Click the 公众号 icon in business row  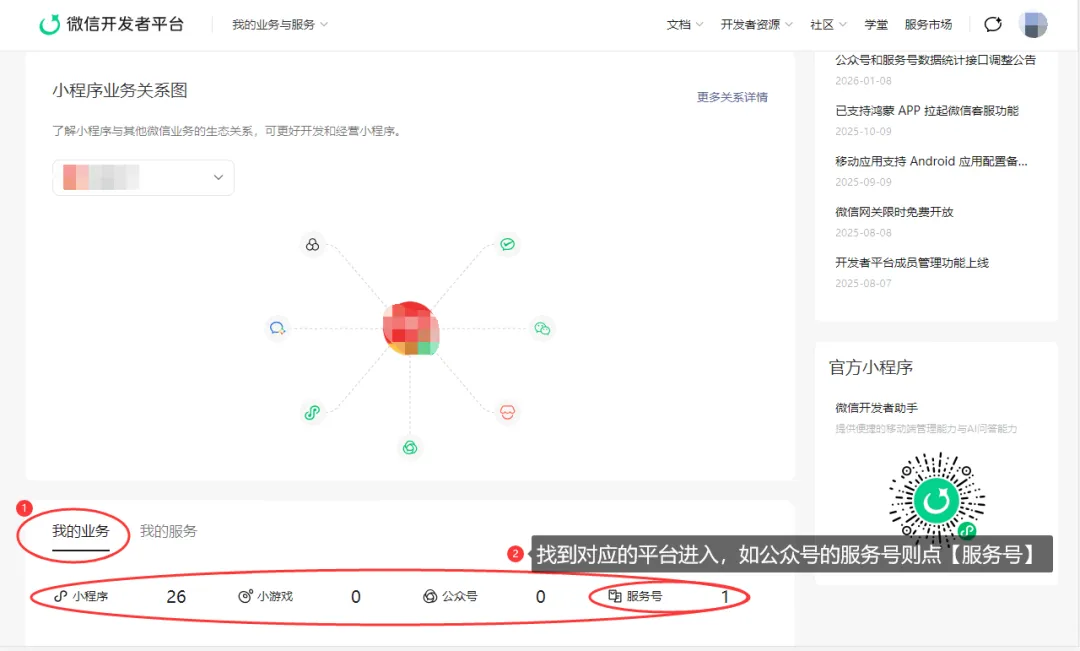430,596
